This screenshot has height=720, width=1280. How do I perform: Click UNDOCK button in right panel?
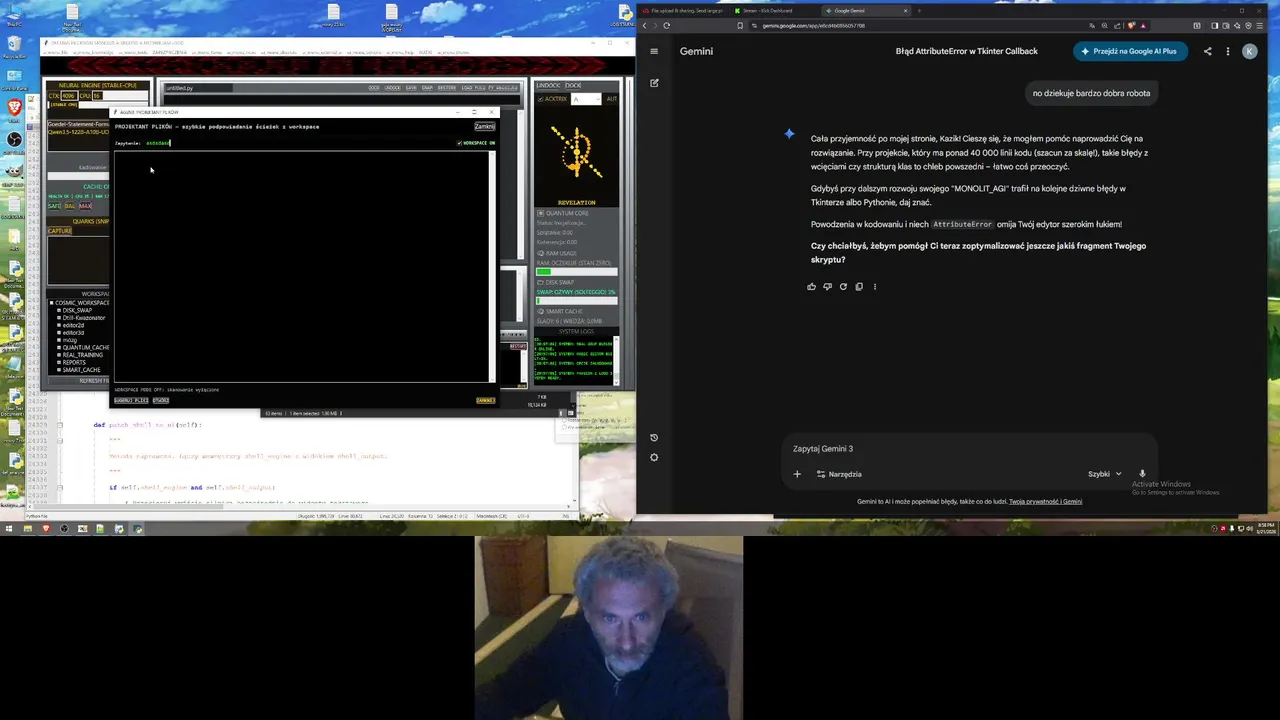click(549, 85)
